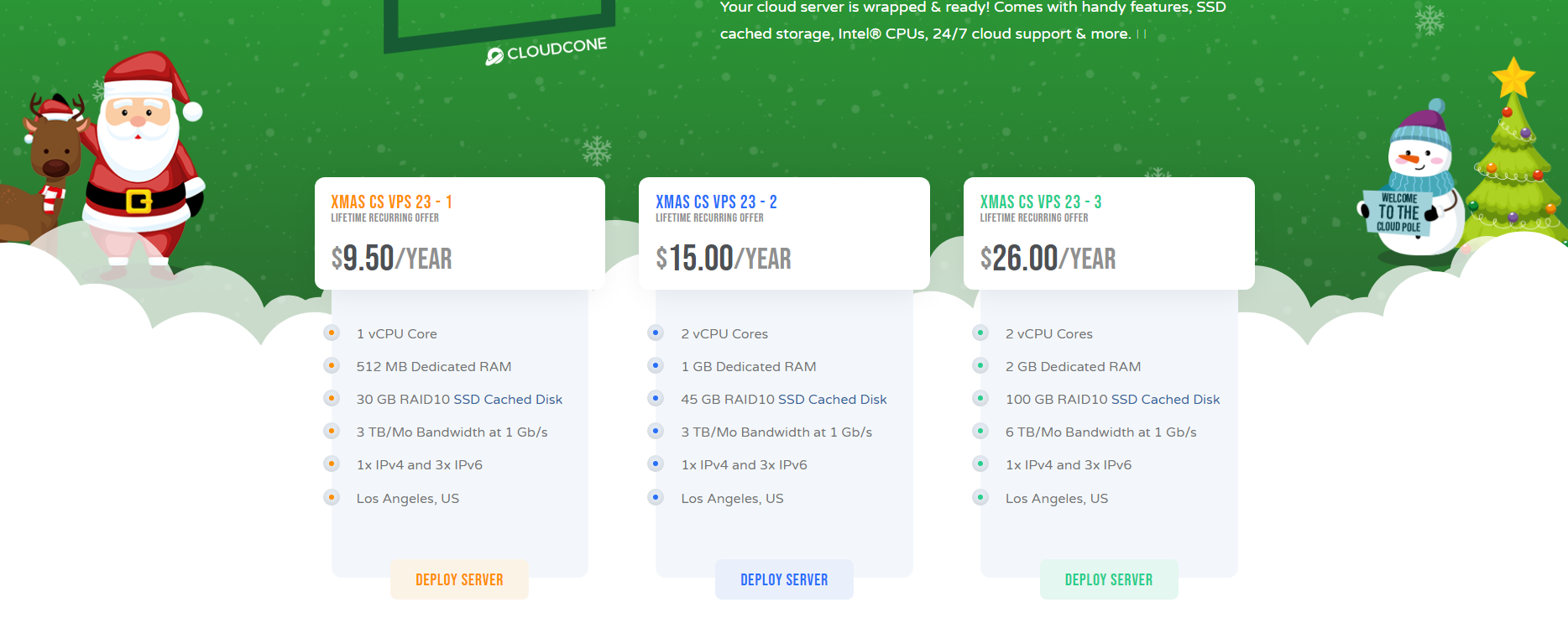1568x634 pixels.
Task: Select the XMAS CS VPS 23 - 2 title
Action: pos(716,202)
